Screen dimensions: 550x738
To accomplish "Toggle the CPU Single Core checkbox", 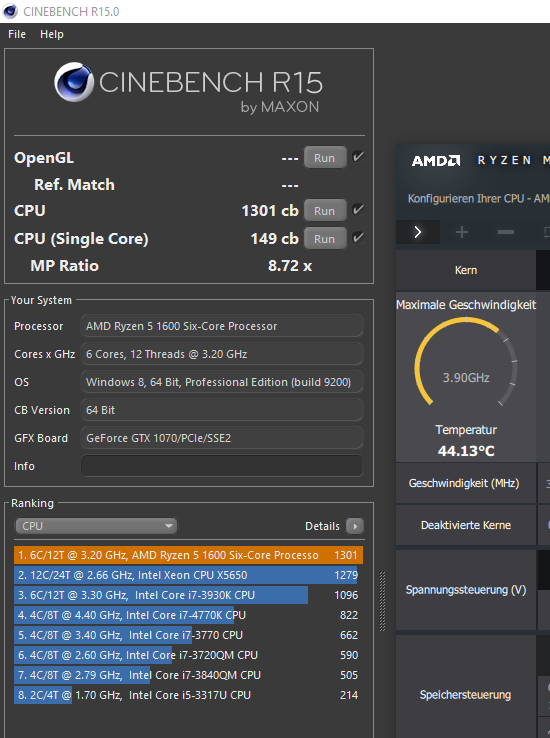I will coord(358,237).
